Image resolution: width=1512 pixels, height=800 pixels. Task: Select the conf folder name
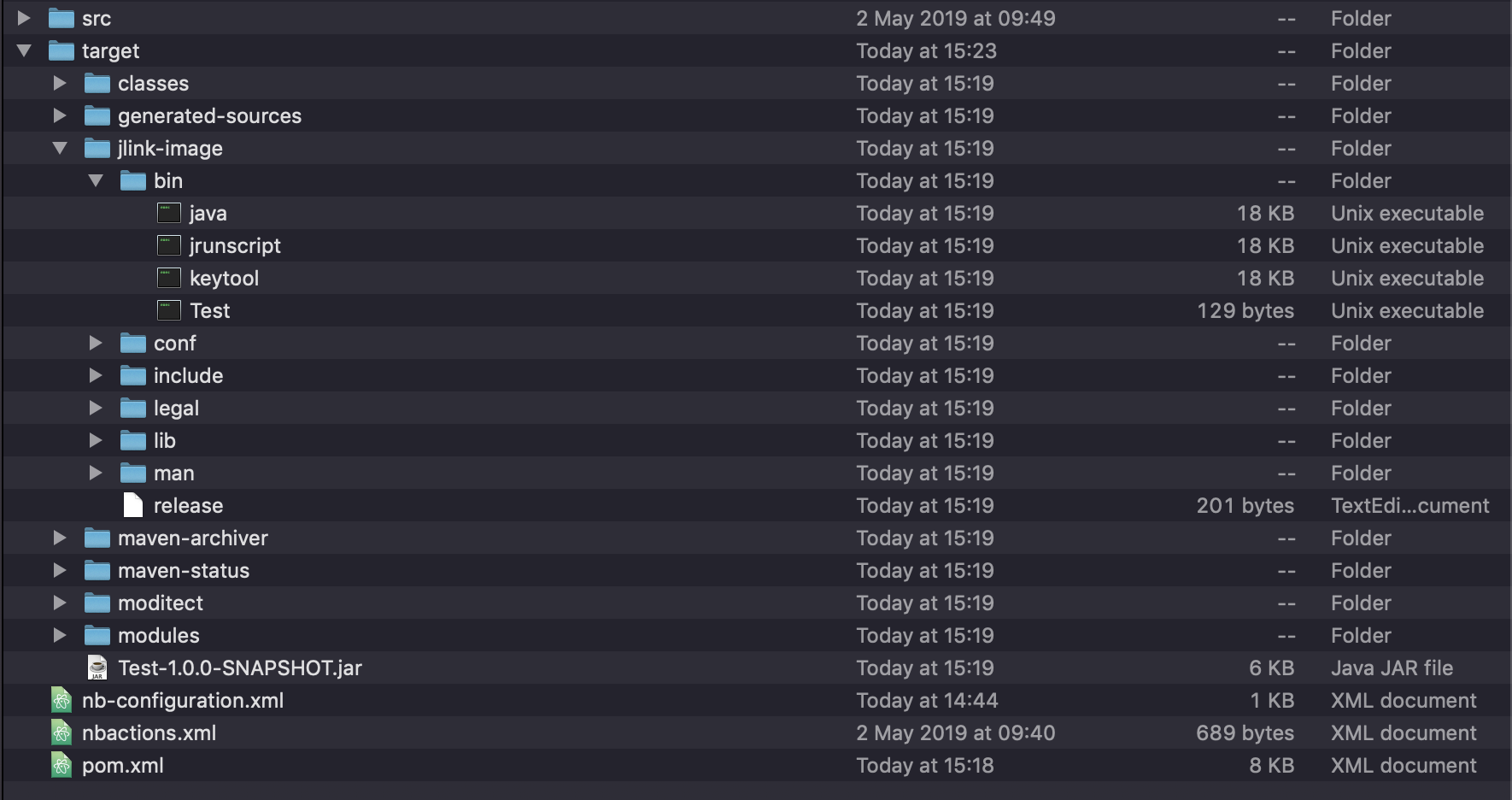[x=175, y=344]
